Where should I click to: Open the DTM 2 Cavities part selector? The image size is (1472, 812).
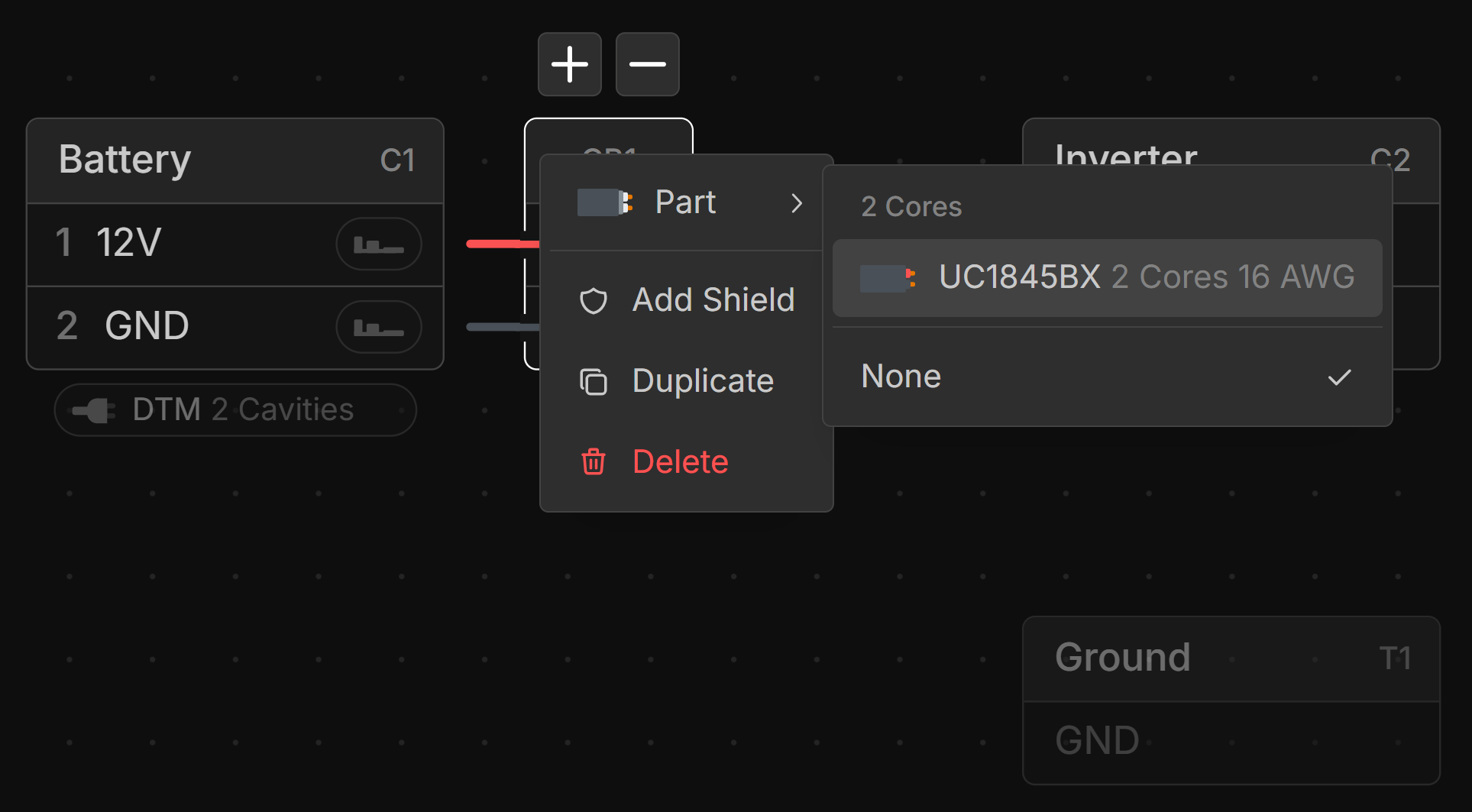(235, 410)
